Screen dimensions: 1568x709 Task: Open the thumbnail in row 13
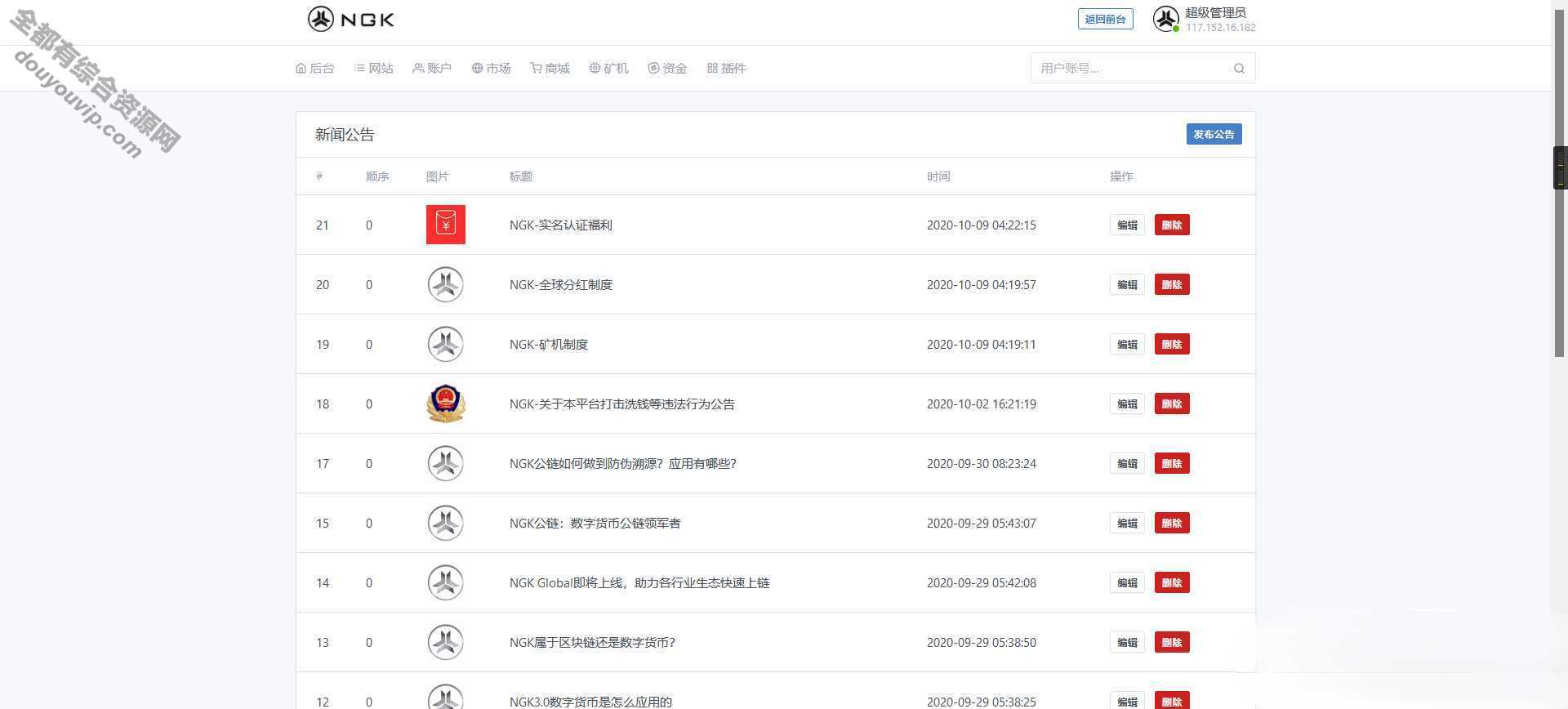click(446, 642)
